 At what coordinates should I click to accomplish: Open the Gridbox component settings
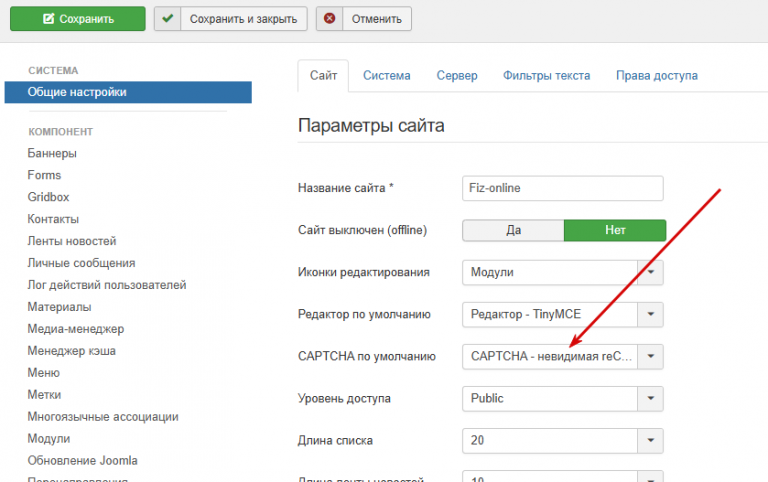coord(48,197)
